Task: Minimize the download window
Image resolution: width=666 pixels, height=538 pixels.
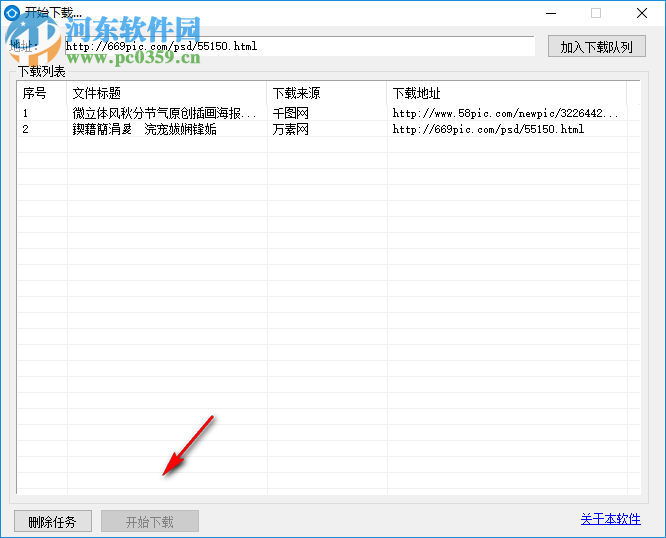Action: tap(551, 13)
